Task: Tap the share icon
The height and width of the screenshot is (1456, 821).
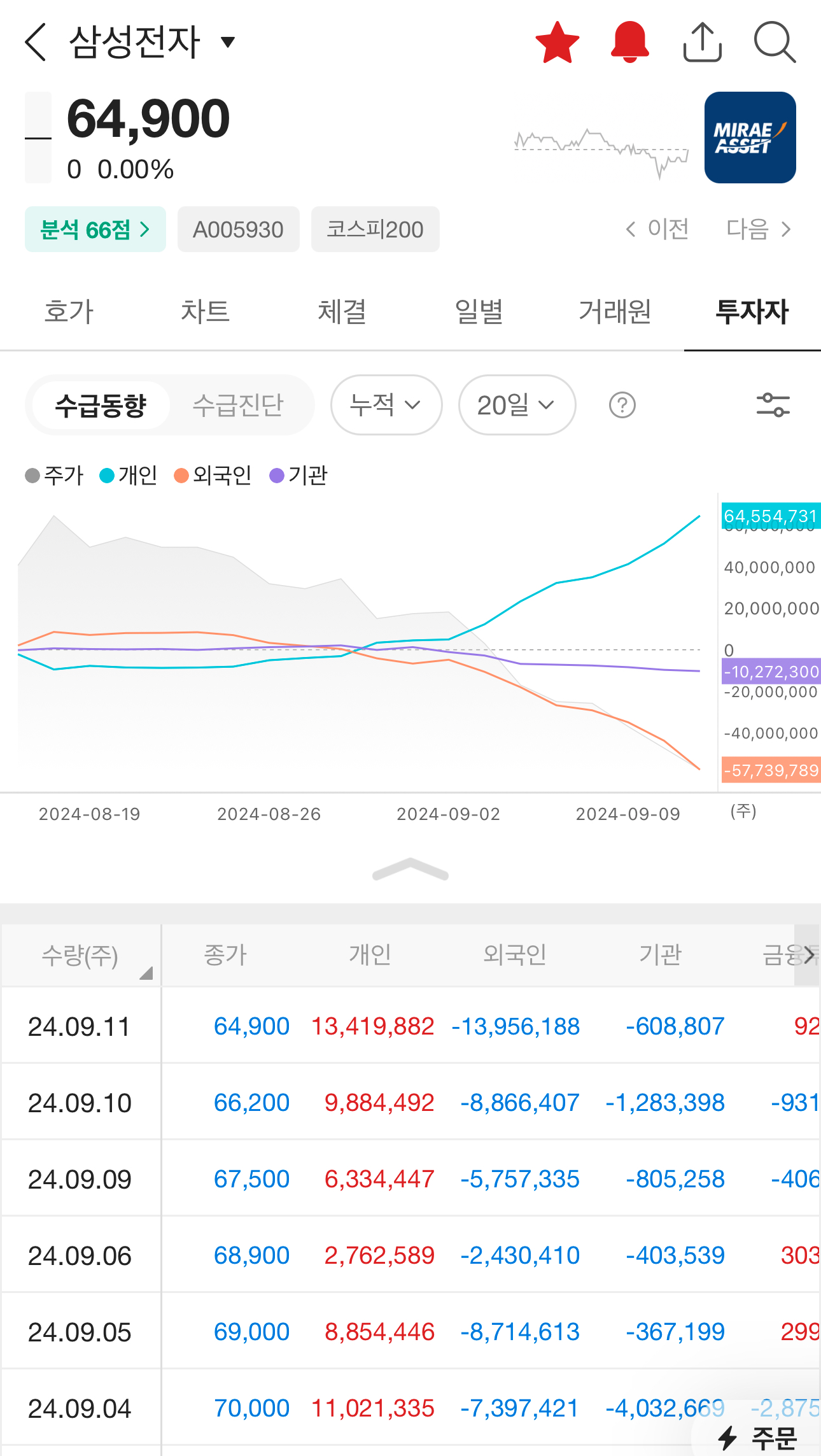Action: point(703,42)
